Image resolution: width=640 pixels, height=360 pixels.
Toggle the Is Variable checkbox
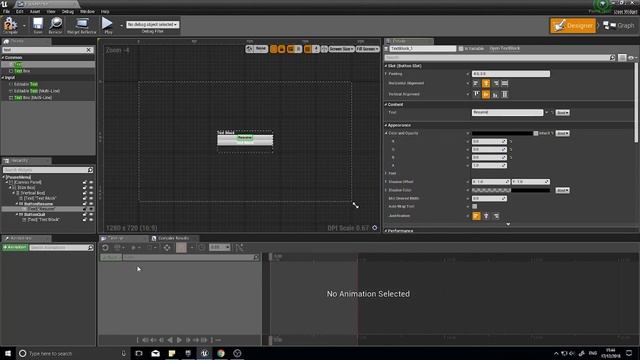461,49
